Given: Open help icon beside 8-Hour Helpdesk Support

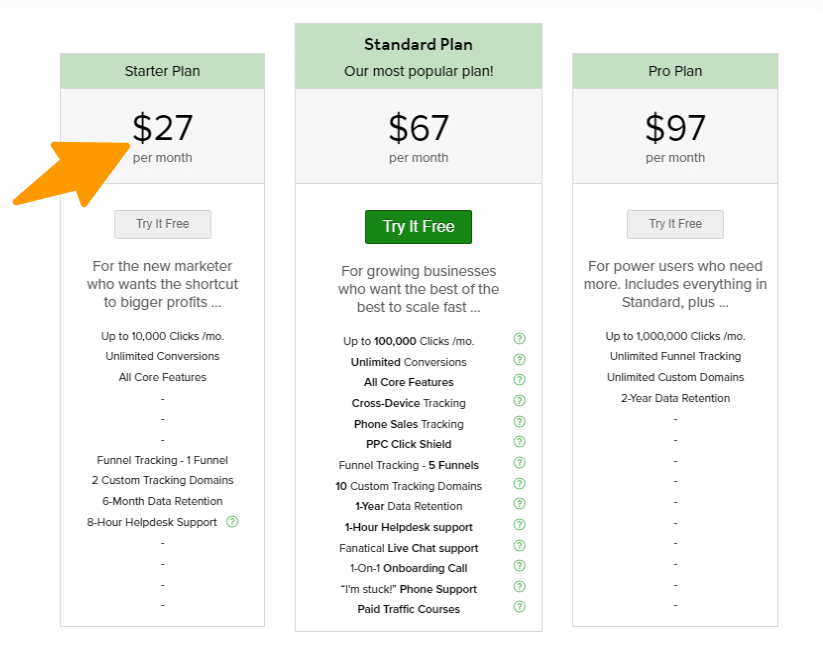Looking at the screenshot, I should pyautogui.click(x=232, y=522).
